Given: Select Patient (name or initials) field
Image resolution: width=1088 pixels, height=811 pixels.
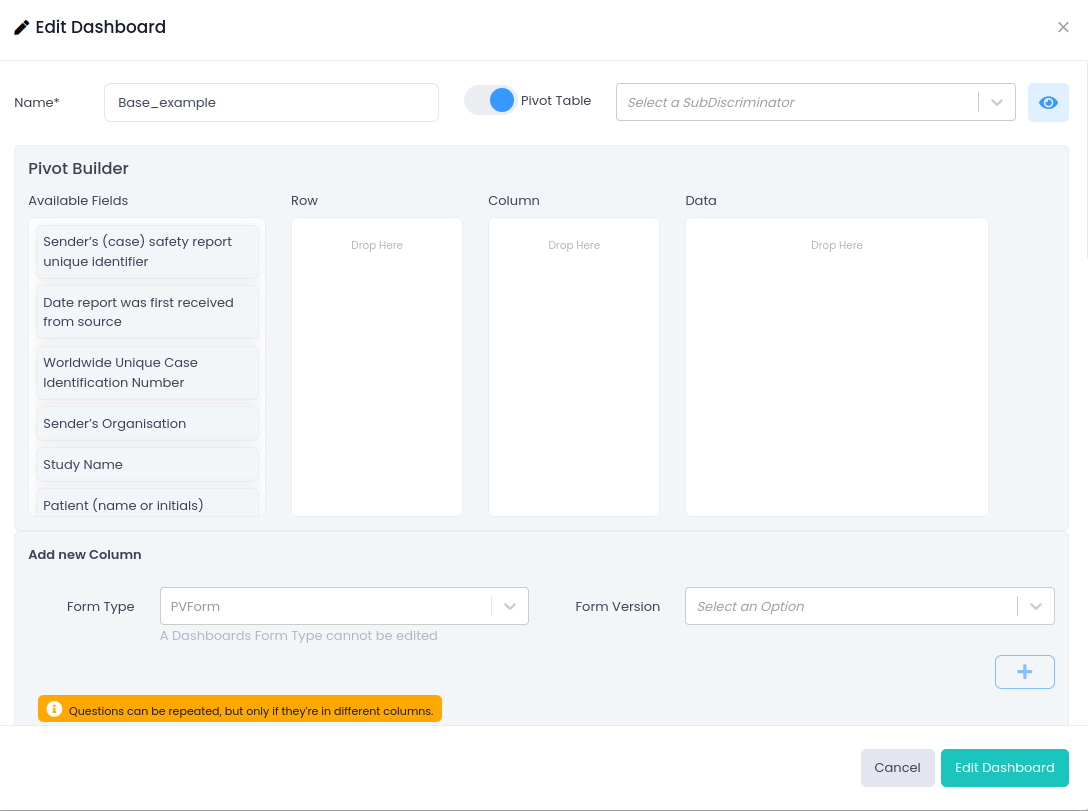Looking at the screenshot, I should 147,504.
